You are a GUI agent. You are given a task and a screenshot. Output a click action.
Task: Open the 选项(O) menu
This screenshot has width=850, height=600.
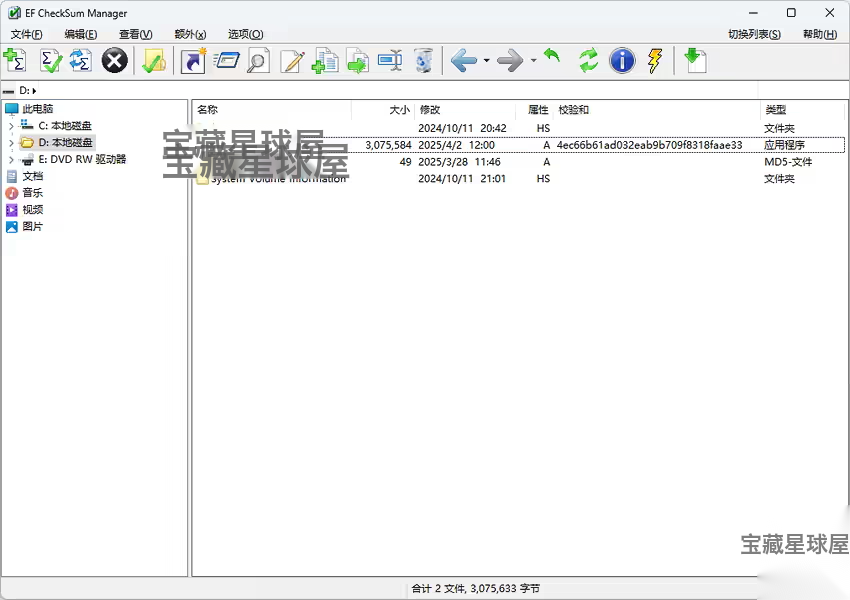[x=246, y=34]
